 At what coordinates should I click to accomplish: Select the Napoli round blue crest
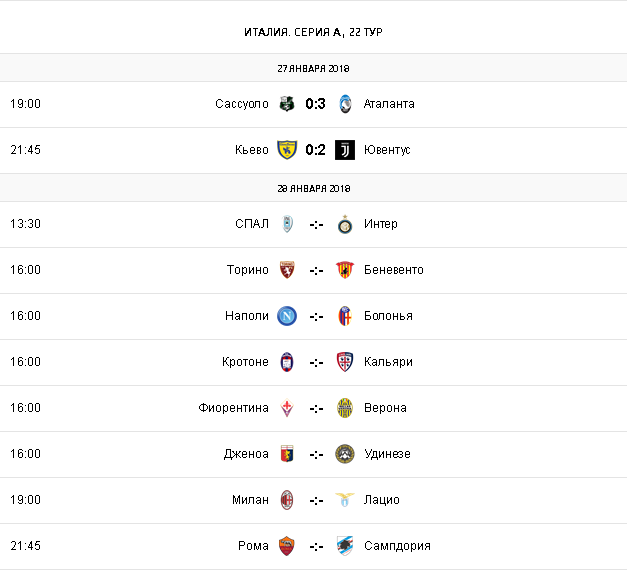click(x=287, y=316)
